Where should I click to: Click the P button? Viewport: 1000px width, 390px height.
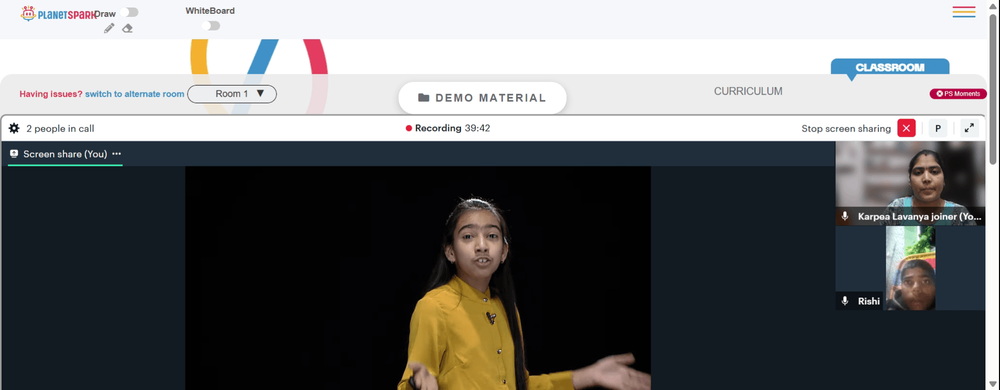pyautogui.click(x=938, y=128)
